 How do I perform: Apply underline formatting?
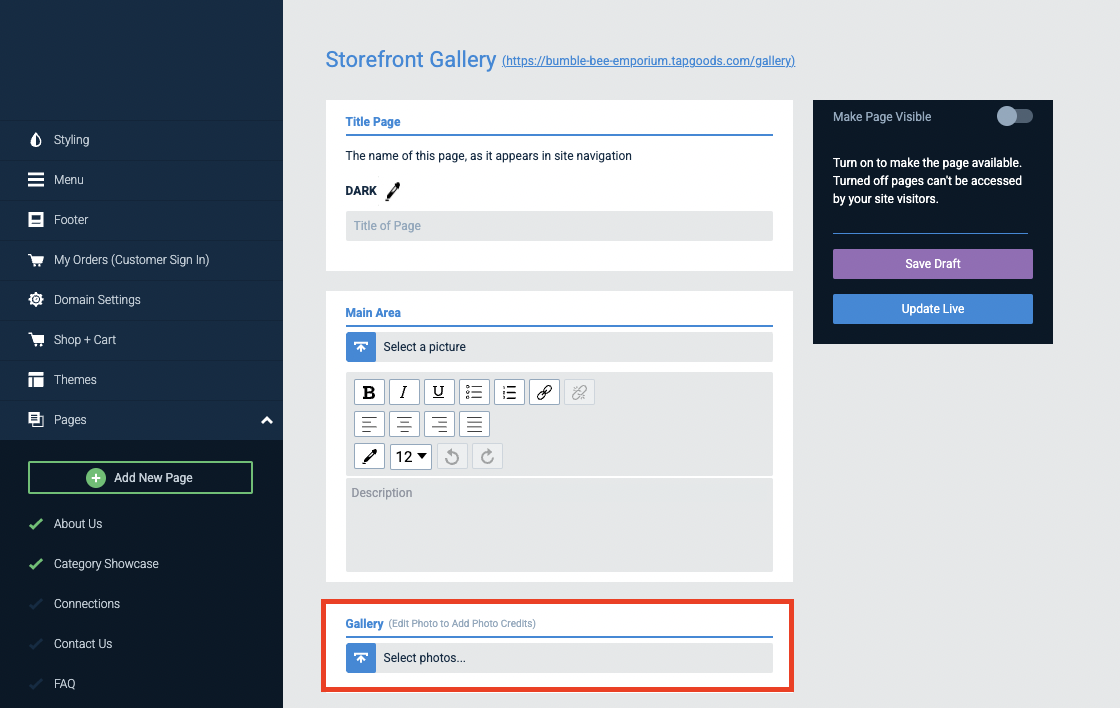pyautogui.click(x=439, y=391)
